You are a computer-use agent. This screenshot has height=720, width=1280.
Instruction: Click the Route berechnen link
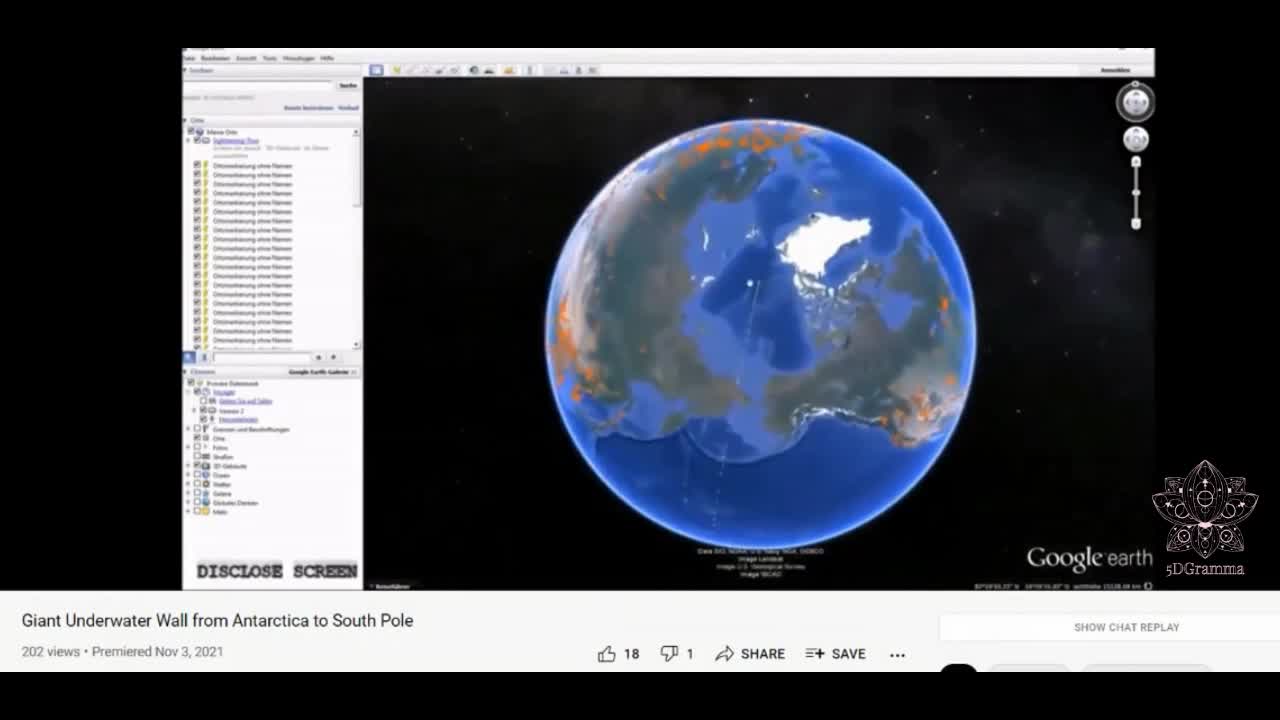tap(309, 108)
